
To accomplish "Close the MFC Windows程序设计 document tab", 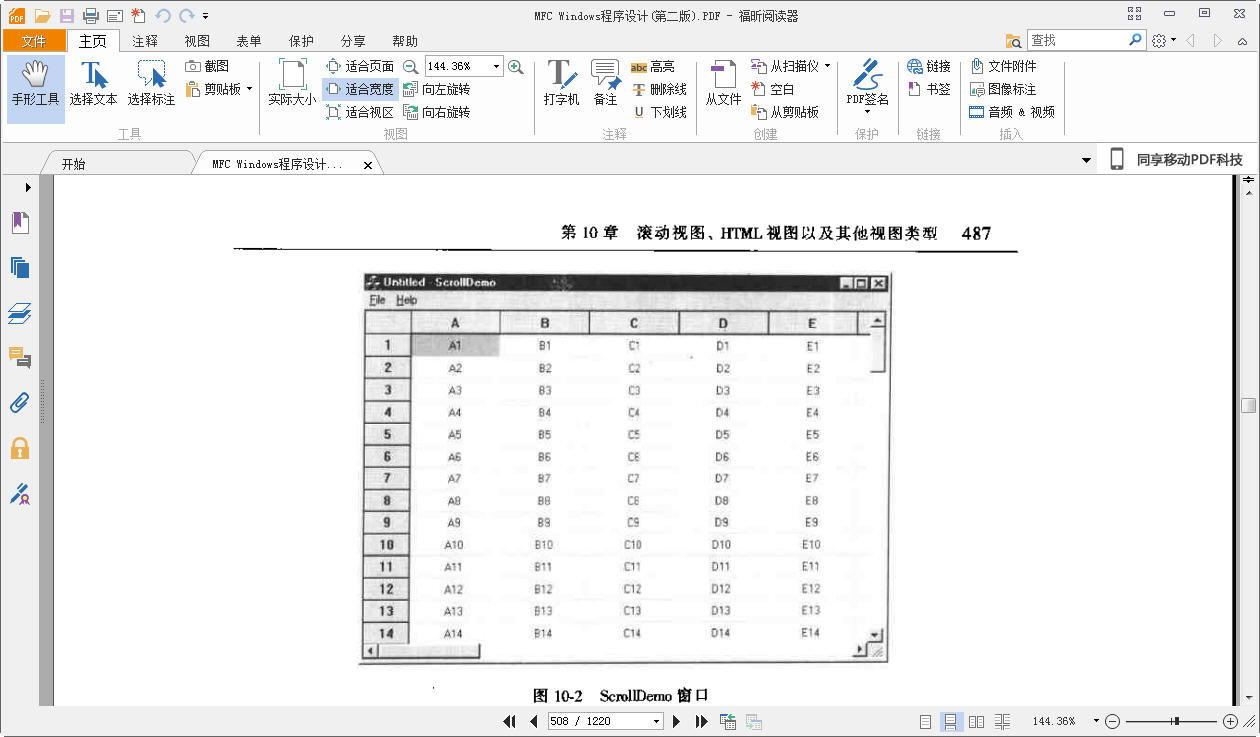I will (x=367, y=165).
